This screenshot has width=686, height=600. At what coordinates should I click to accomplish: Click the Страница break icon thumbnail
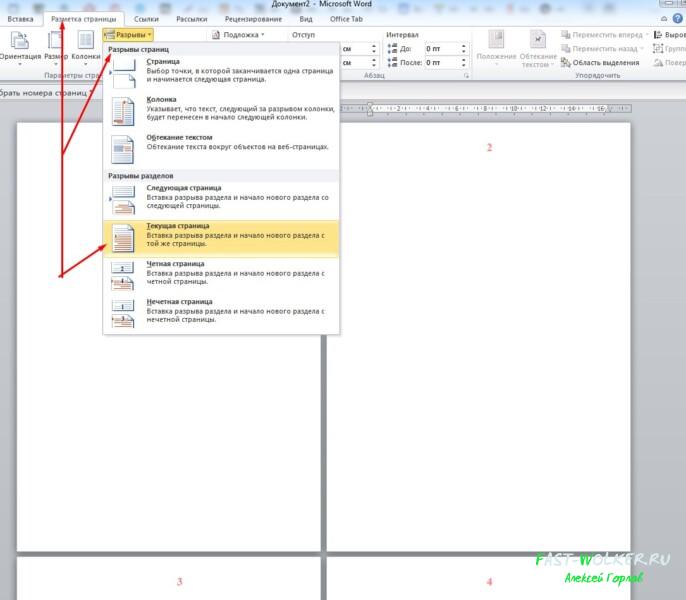tap(123, 73)
